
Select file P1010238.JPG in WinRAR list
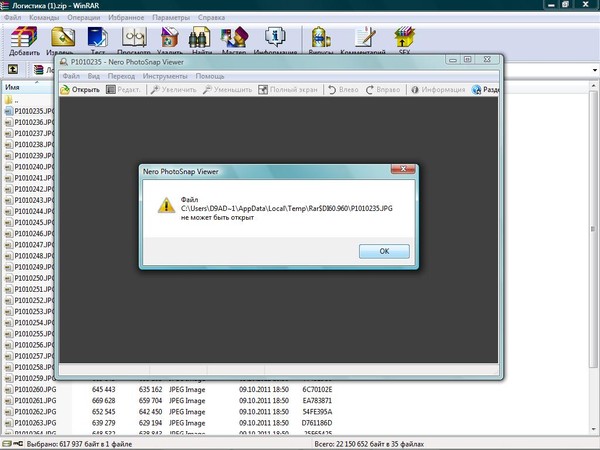29,145
